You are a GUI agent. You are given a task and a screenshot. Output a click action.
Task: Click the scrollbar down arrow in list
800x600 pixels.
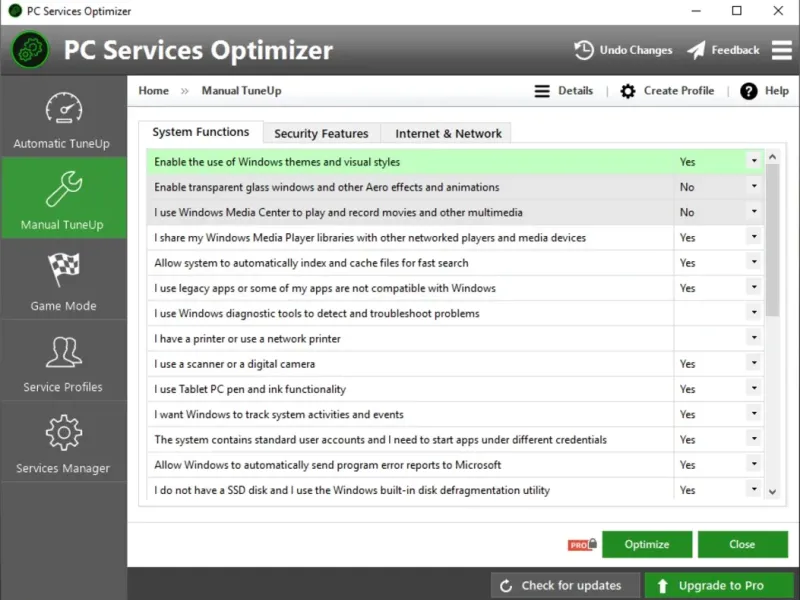pyautogui.click(x=772, y=492)
